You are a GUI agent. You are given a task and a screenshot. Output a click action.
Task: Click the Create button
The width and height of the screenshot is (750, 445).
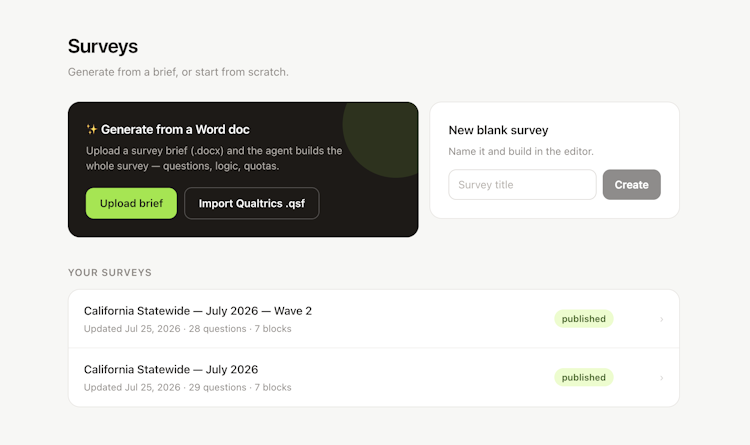tap(631, 185)
